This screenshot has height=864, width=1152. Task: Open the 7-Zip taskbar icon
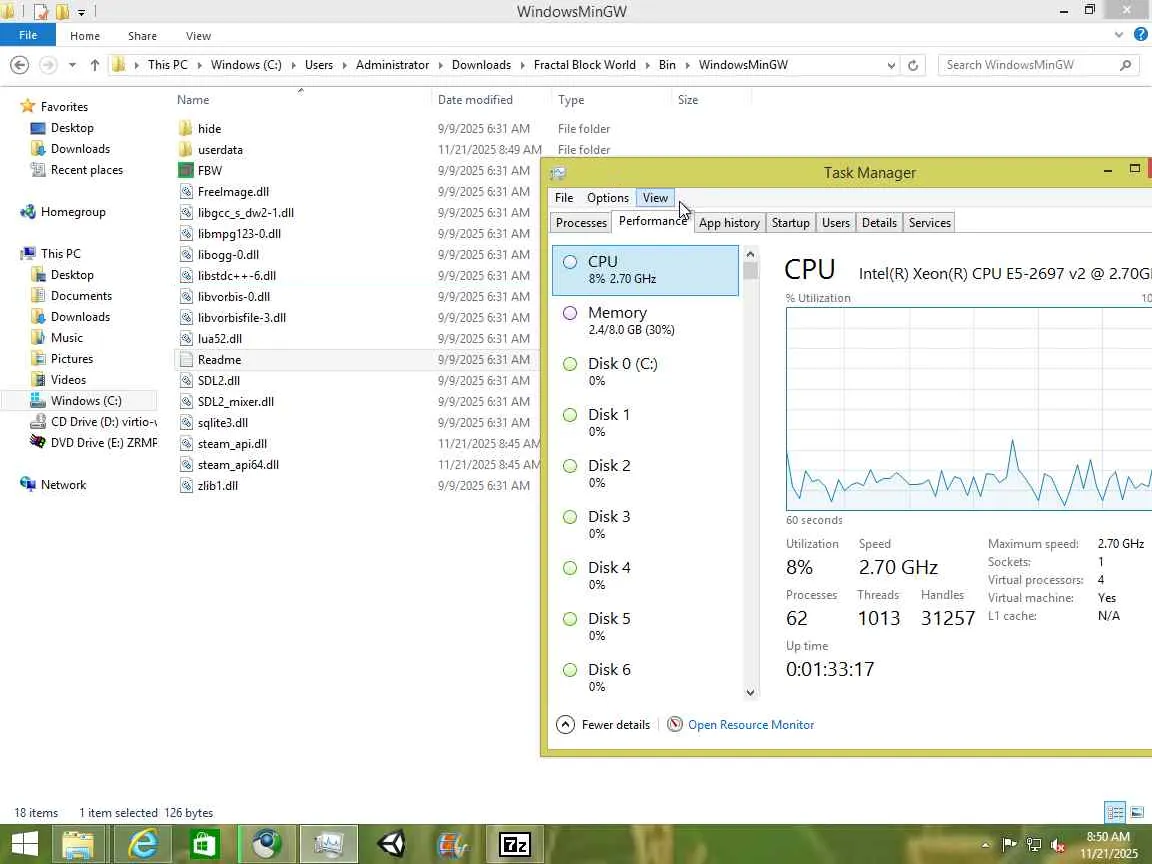[x=515, y=844]
